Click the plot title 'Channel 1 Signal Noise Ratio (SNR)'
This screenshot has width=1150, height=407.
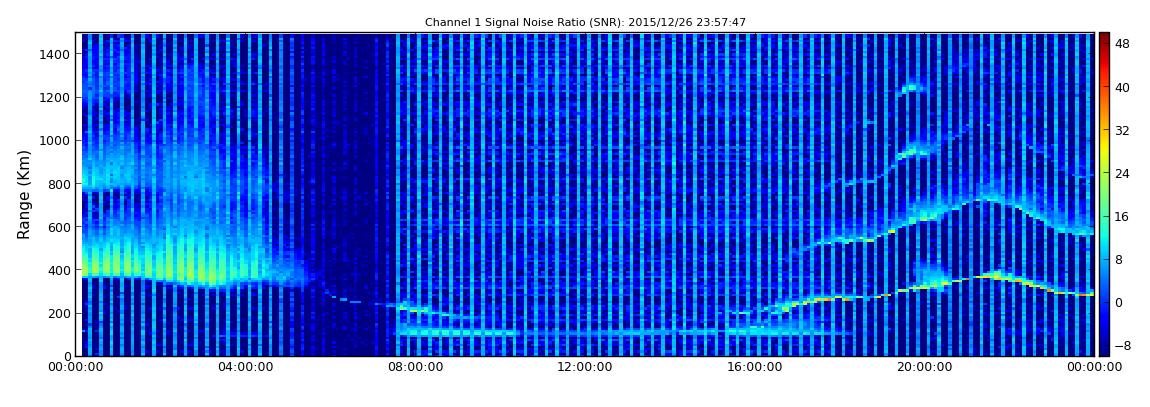(x=585, y=23)
